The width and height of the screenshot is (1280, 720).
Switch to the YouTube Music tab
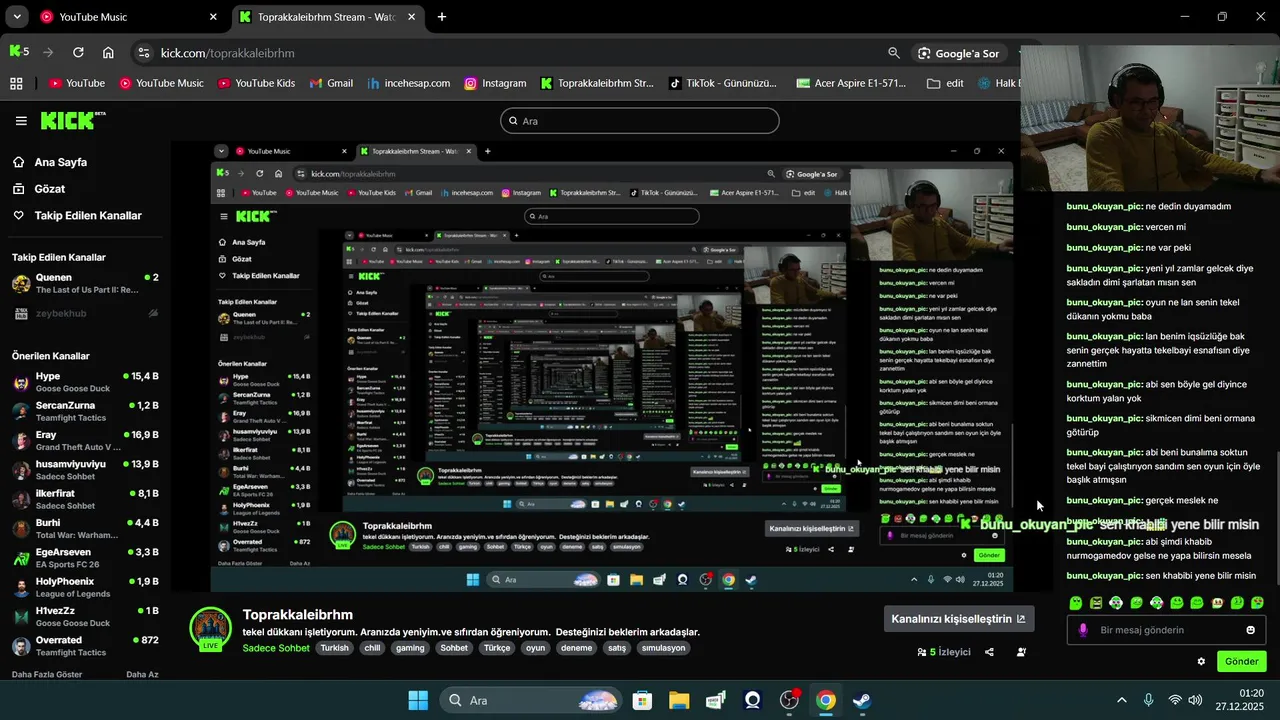tap(130, 17)
